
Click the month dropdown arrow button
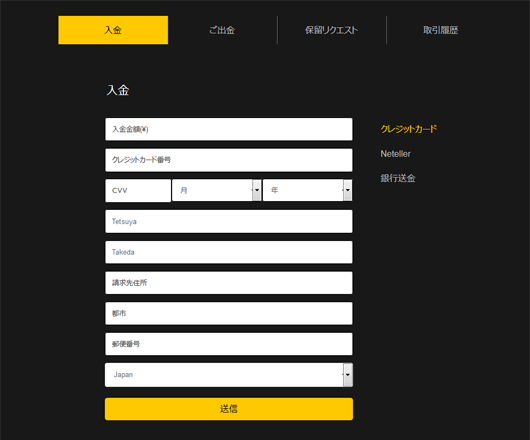point(257,190)
